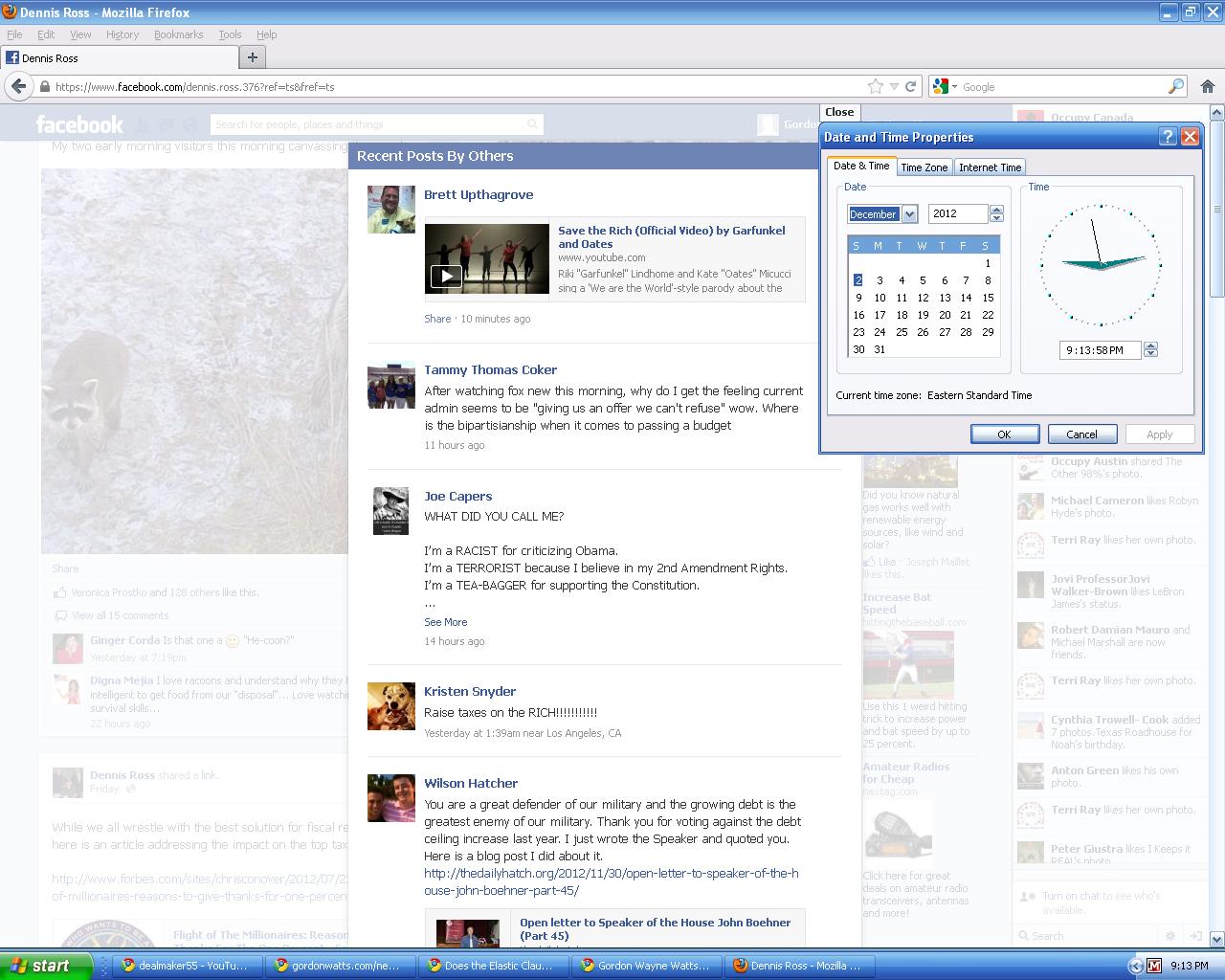Open the Help menu

pos(267,34)
